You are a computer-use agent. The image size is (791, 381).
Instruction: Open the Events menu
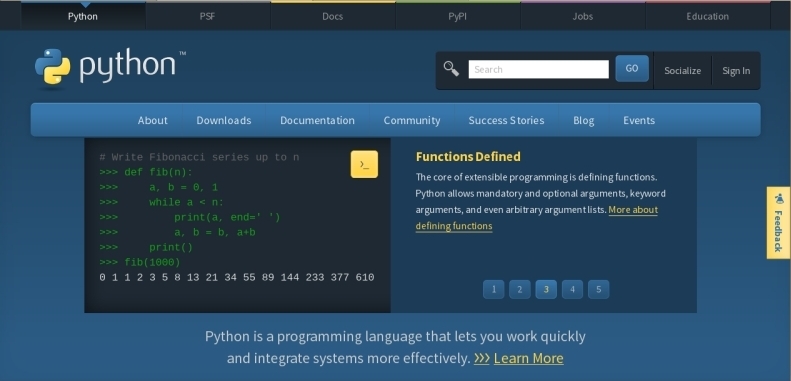639,120
